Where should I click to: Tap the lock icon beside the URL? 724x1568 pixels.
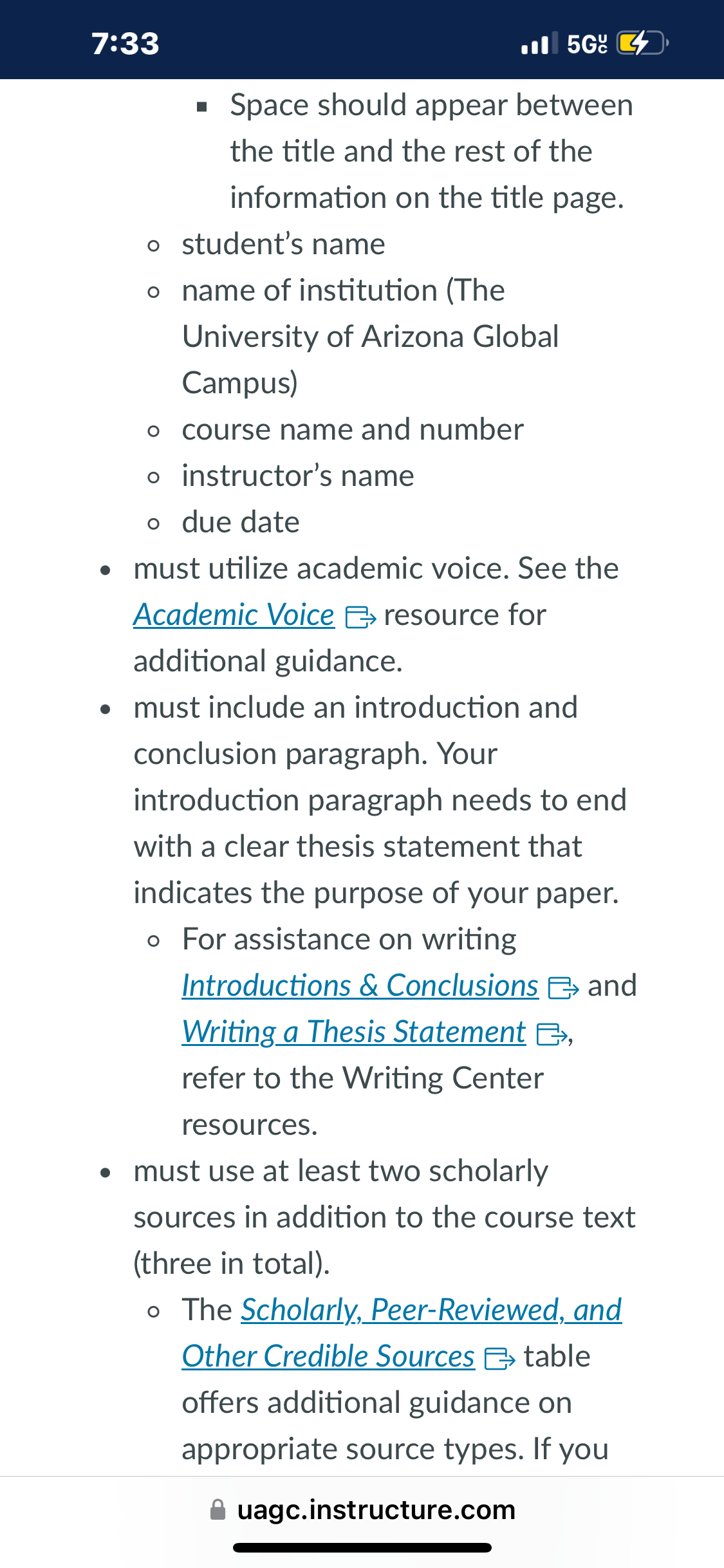(x=218, y=1510)
